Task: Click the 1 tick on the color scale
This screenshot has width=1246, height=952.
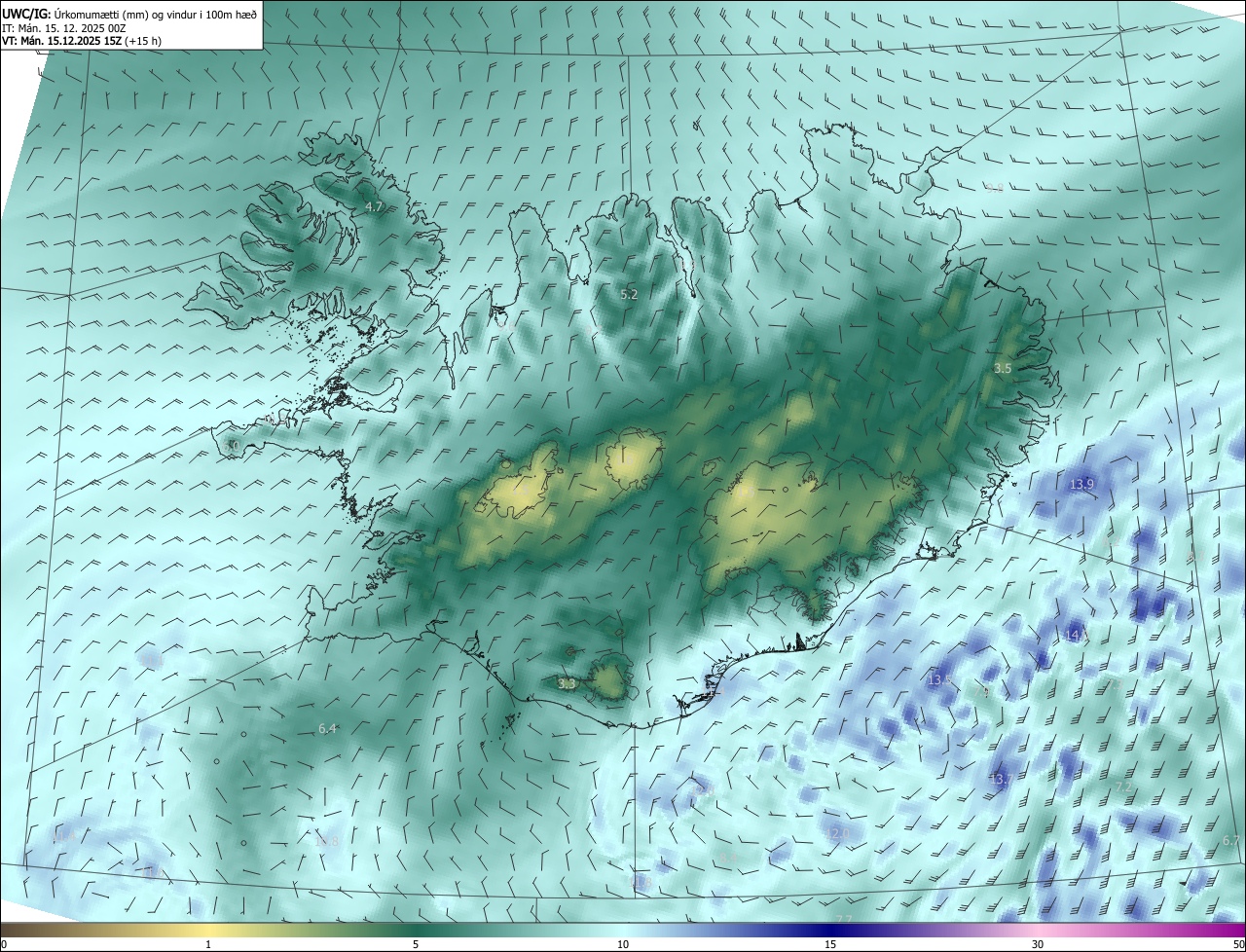Action: pos(208,945)
